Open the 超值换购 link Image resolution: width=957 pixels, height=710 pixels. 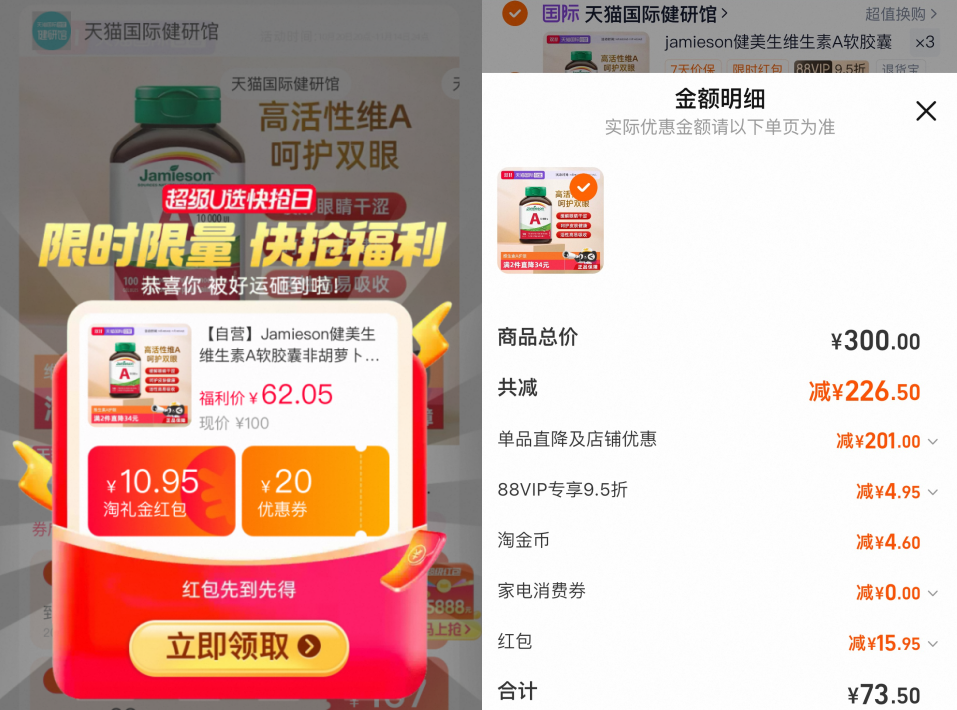click(x=900, y=13)
